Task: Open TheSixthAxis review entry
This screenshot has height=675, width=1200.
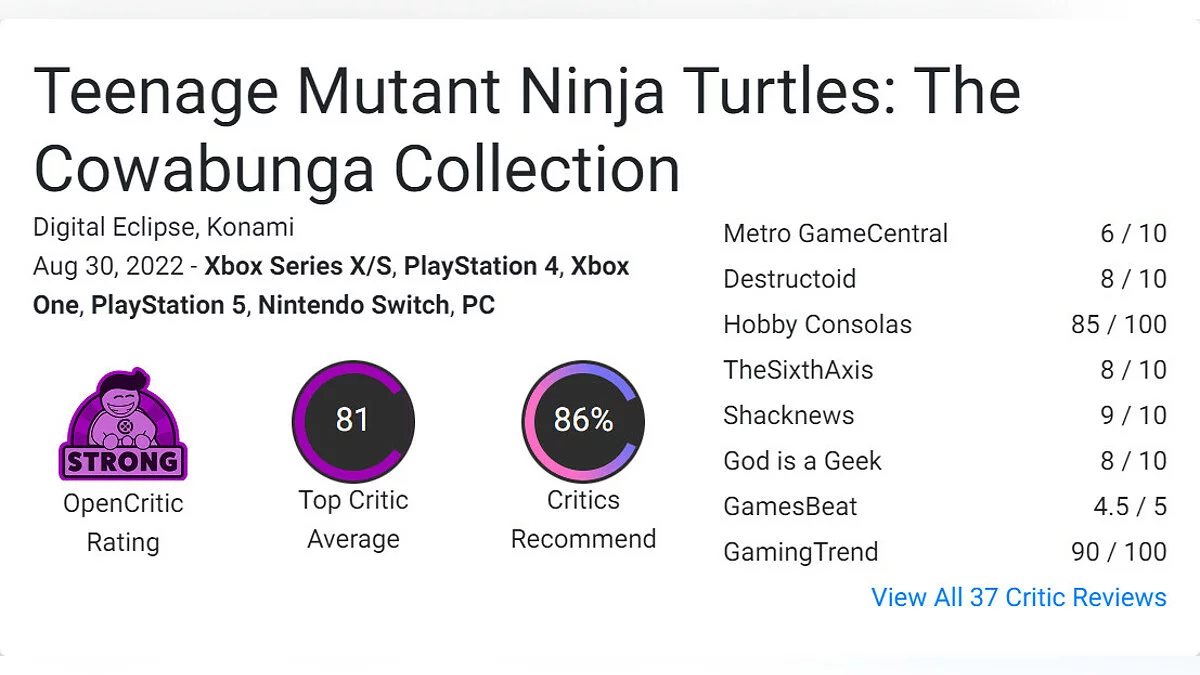Action: (798, 370)
